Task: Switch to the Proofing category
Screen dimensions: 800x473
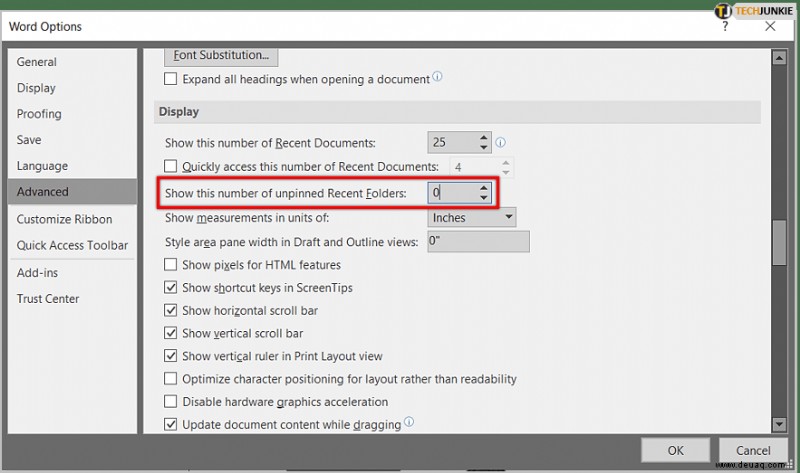Action: coord(72,114)
